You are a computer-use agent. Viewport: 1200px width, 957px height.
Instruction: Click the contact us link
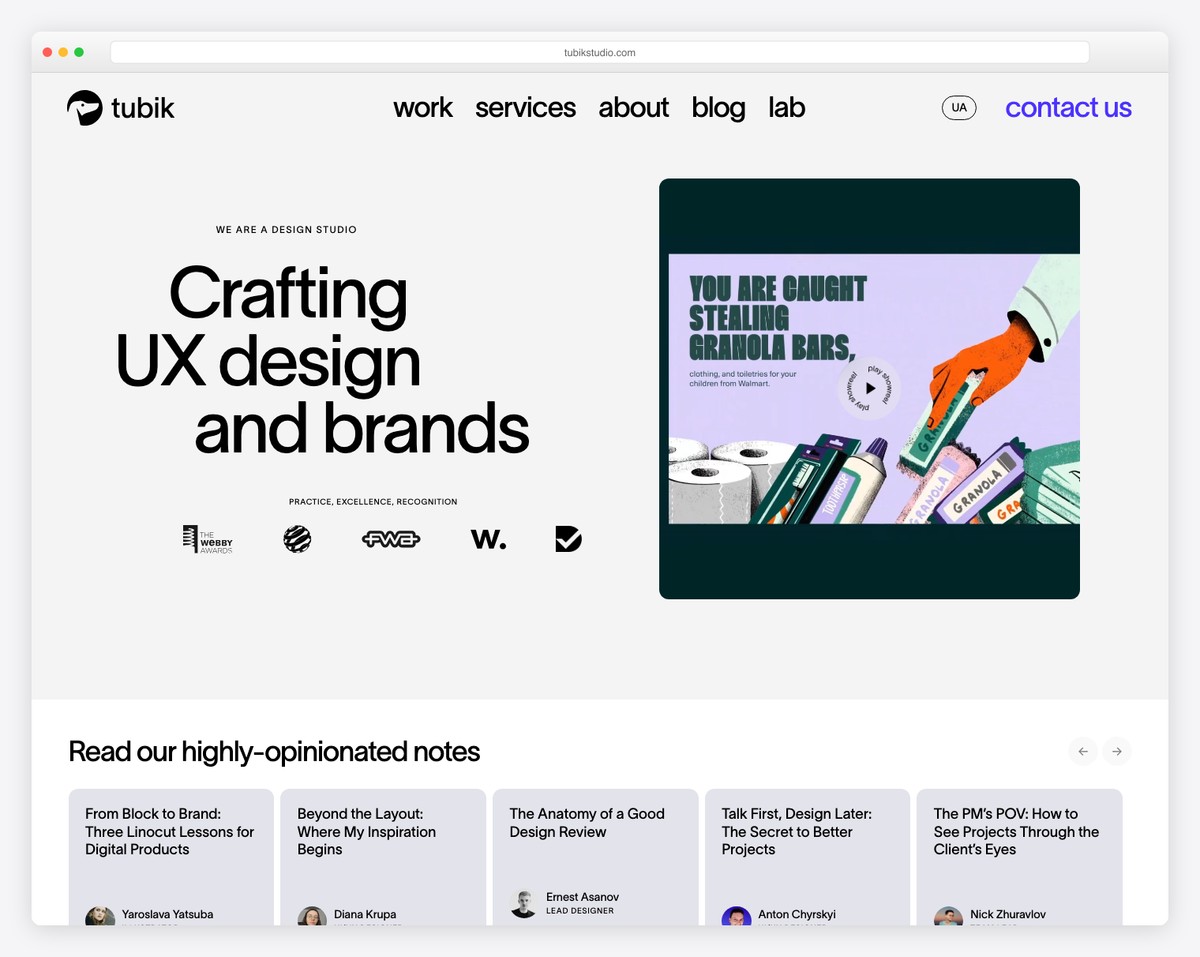(x=1068, y=107)
